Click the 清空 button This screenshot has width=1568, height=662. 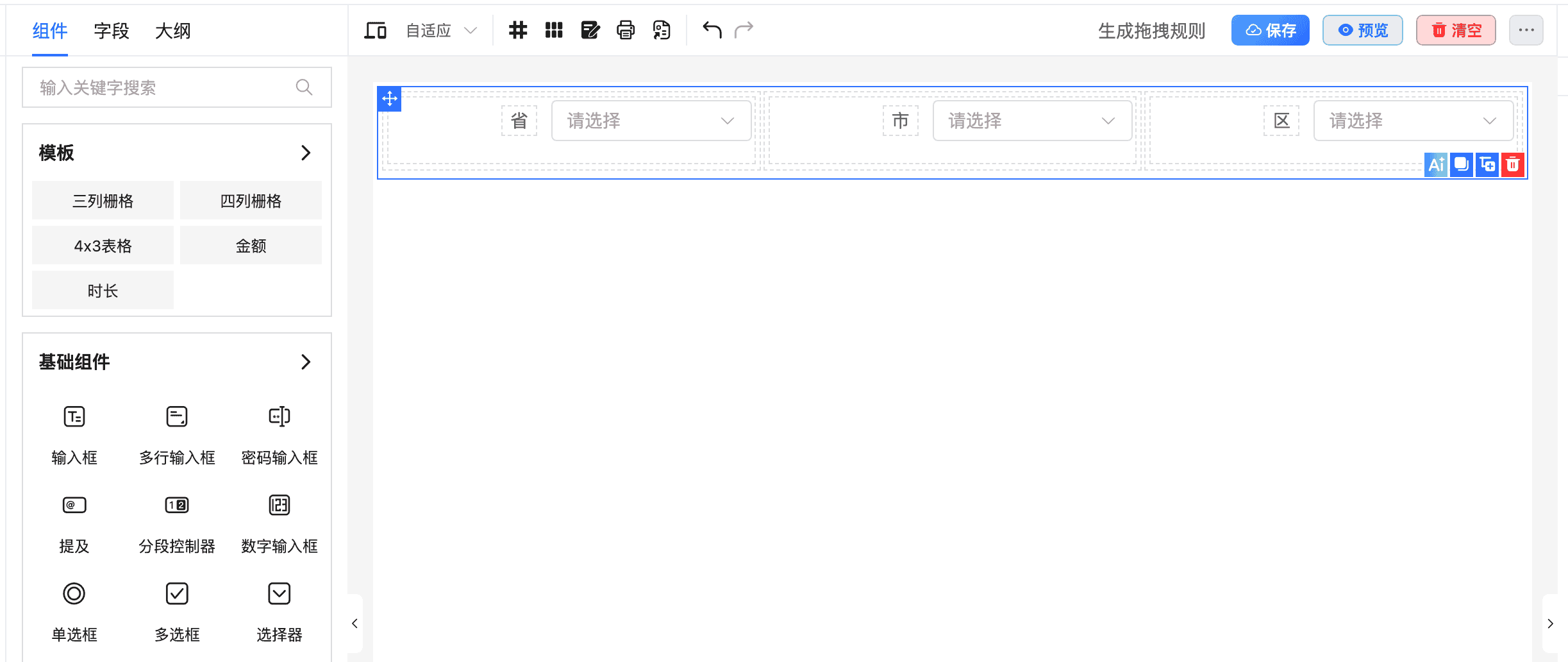(1456, 30)
